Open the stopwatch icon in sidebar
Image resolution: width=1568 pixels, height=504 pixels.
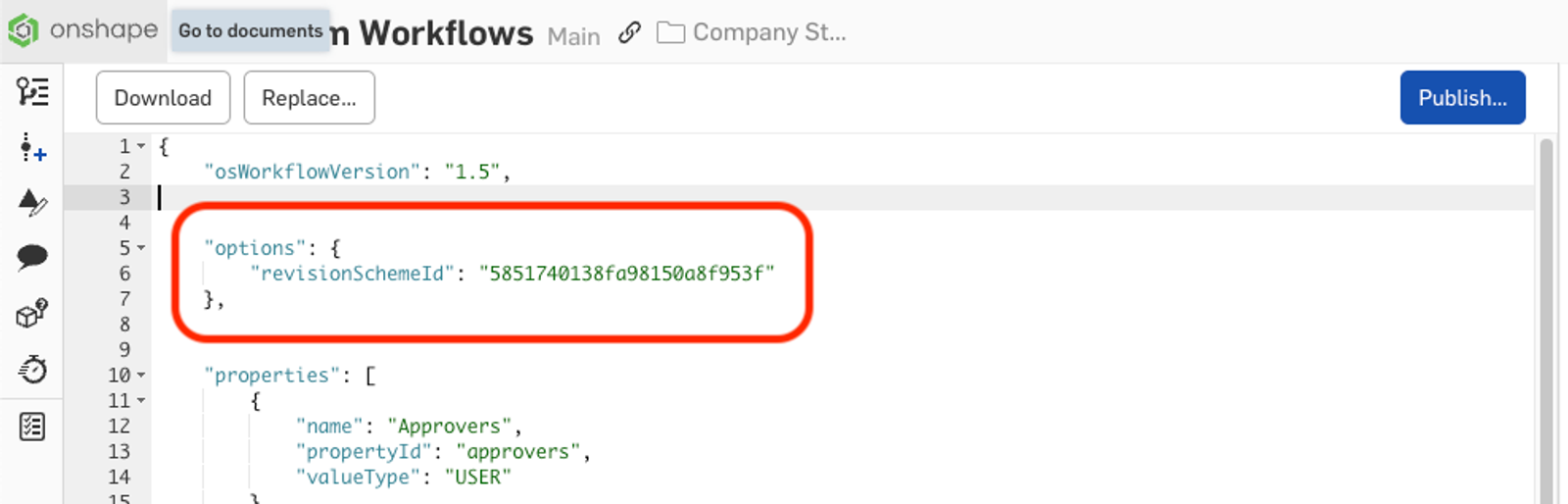(x=32, y=370)
